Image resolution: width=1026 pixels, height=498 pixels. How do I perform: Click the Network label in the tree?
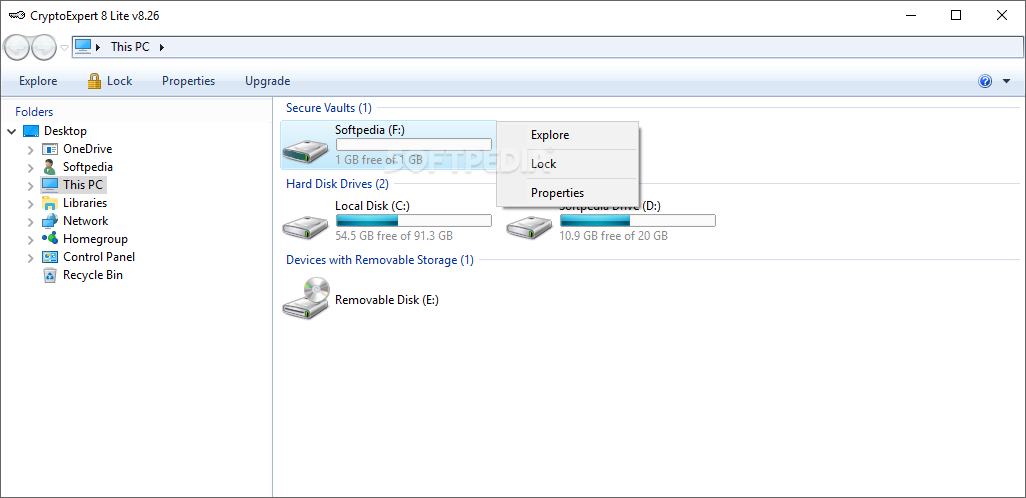(86, 221)
